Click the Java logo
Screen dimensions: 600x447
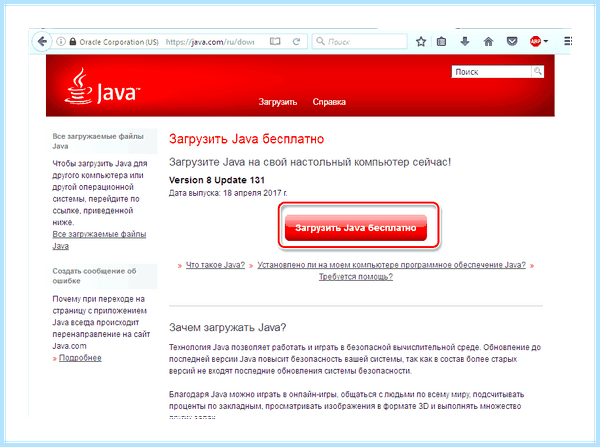102,86
